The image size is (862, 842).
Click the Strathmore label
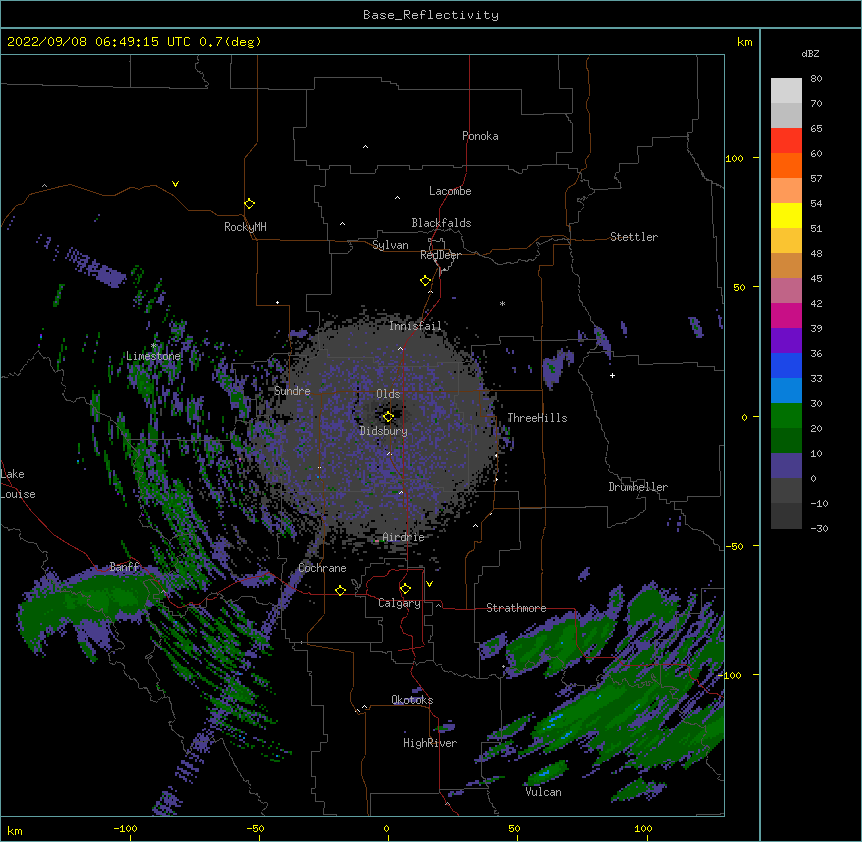coord(516,608)
